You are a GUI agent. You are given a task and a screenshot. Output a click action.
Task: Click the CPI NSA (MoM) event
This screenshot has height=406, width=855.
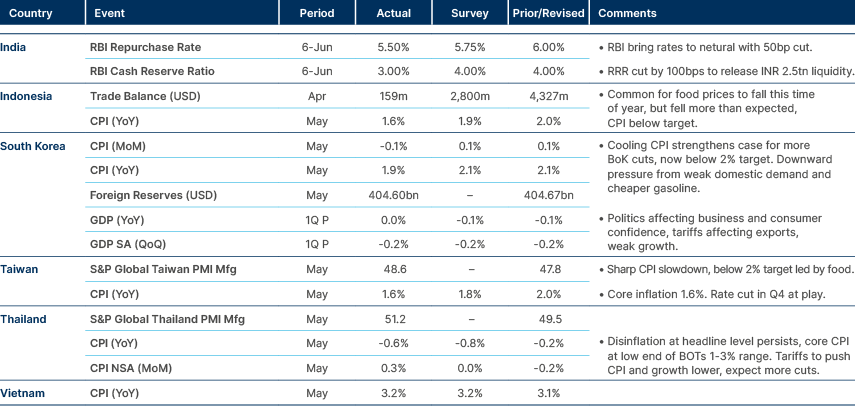coord(131,368)
